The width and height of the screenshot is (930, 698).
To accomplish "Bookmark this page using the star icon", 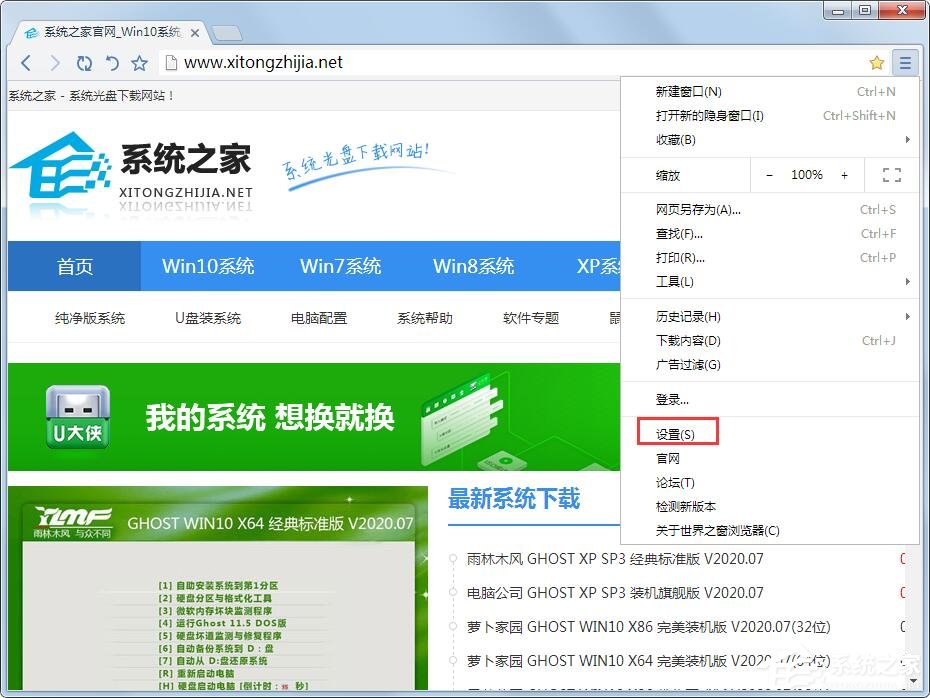I will [x=877, y=62].
